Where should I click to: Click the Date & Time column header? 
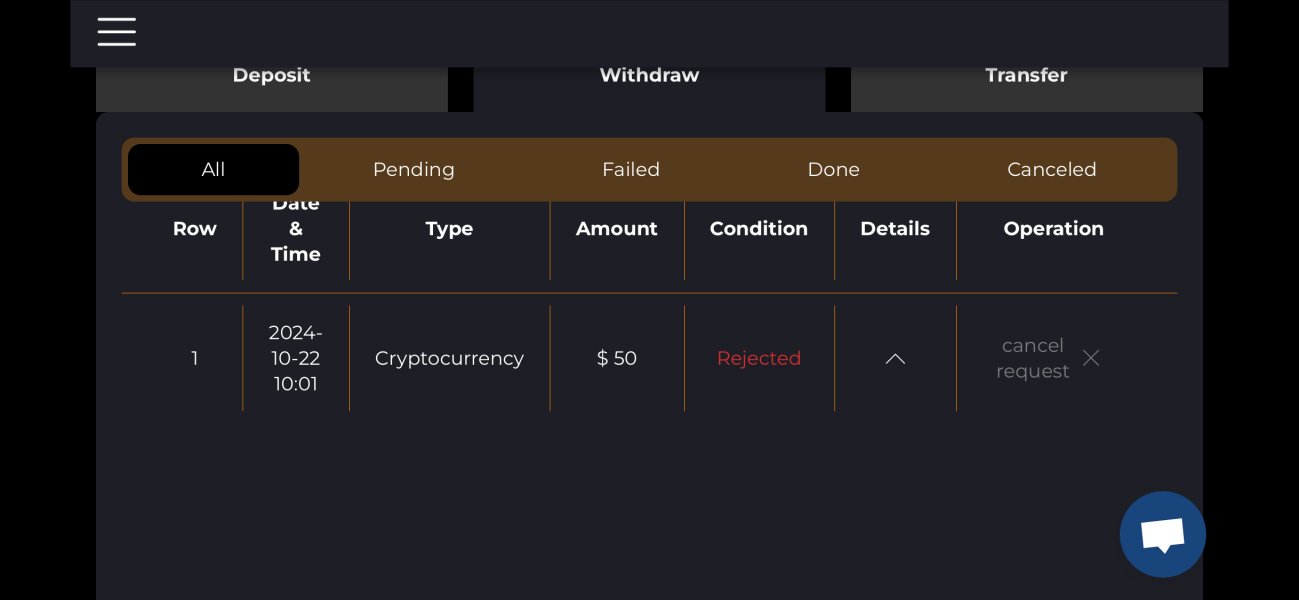click(x=296, y=230)
